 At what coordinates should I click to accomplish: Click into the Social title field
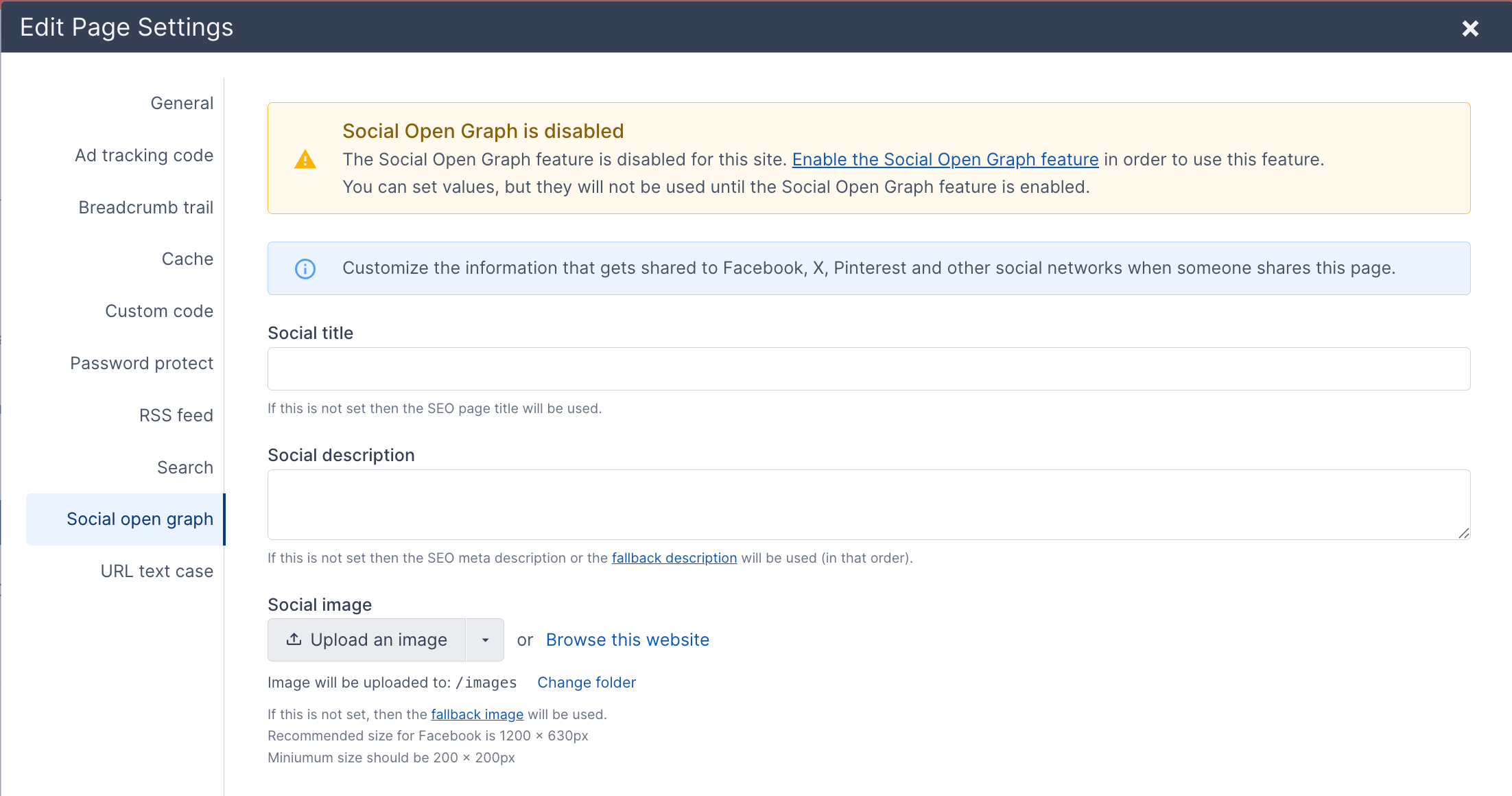[x=869, y=369]
